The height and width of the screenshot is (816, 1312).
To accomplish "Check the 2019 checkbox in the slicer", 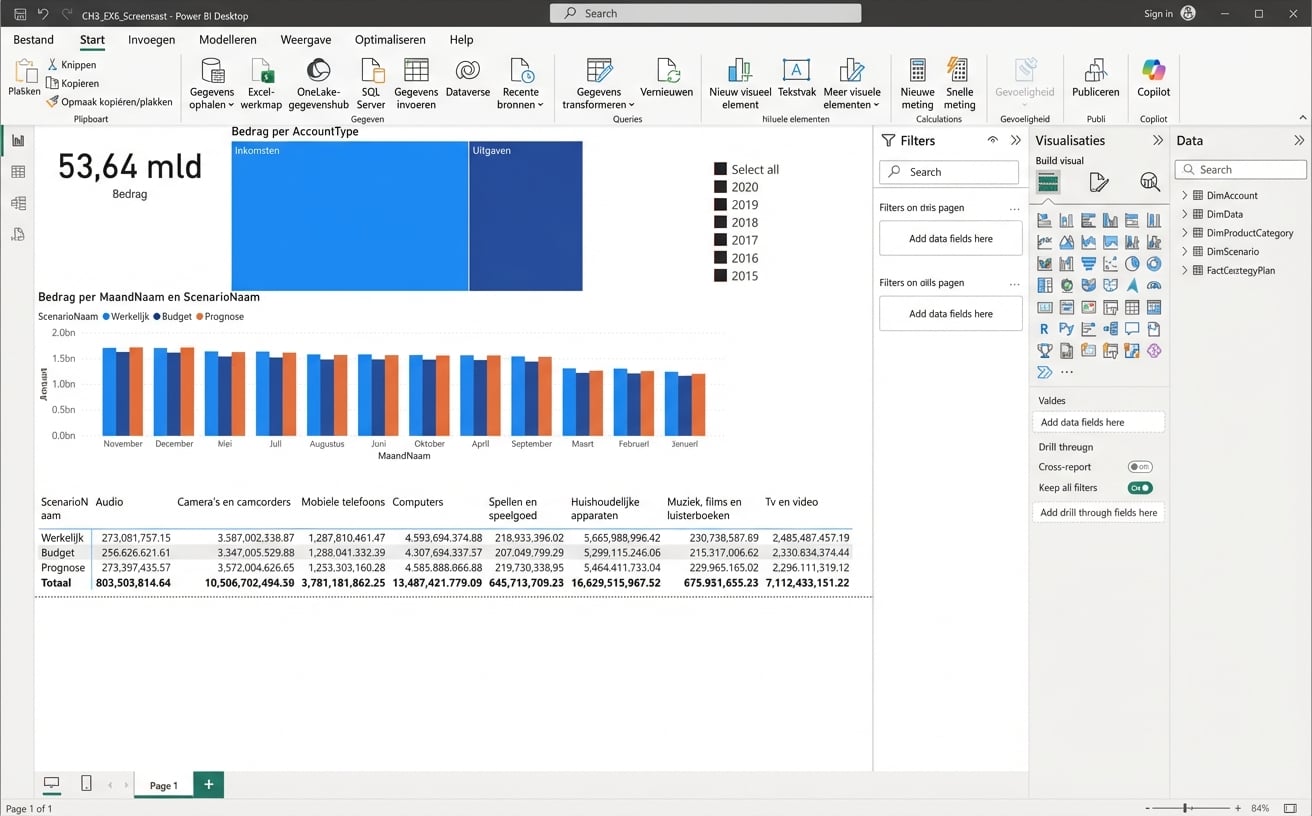I will tap(718, 204).
